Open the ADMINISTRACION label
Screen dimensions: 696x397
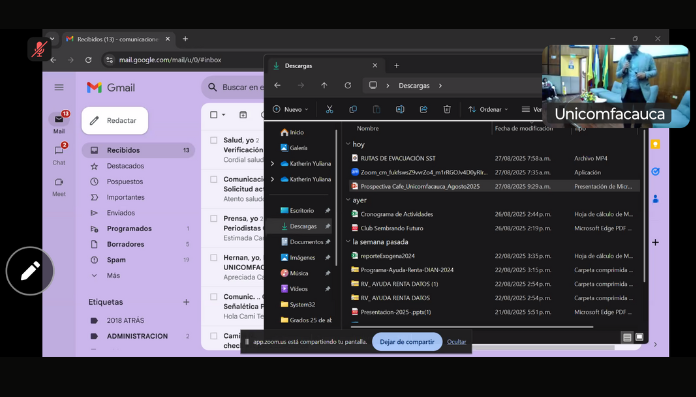point(137,336)
